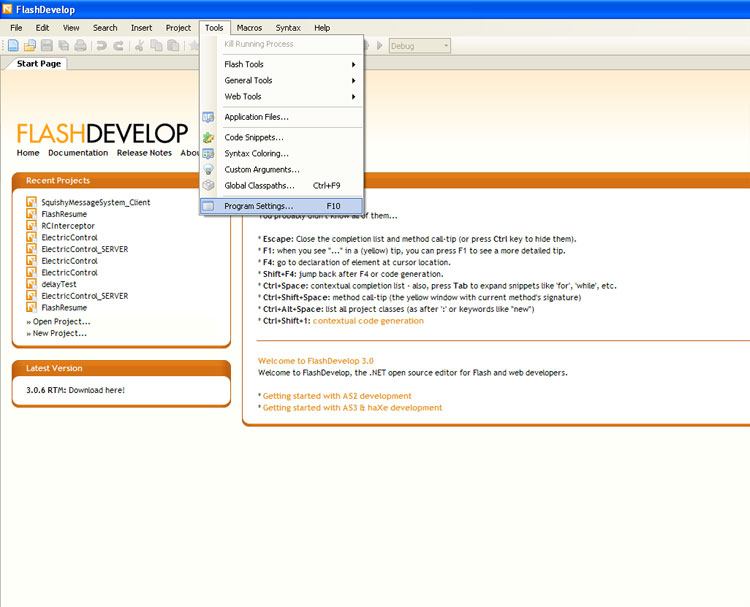This screenshot has height=607, width=750.
Task: Open the RCInterceptor recent project
Action: click(68, 225)
